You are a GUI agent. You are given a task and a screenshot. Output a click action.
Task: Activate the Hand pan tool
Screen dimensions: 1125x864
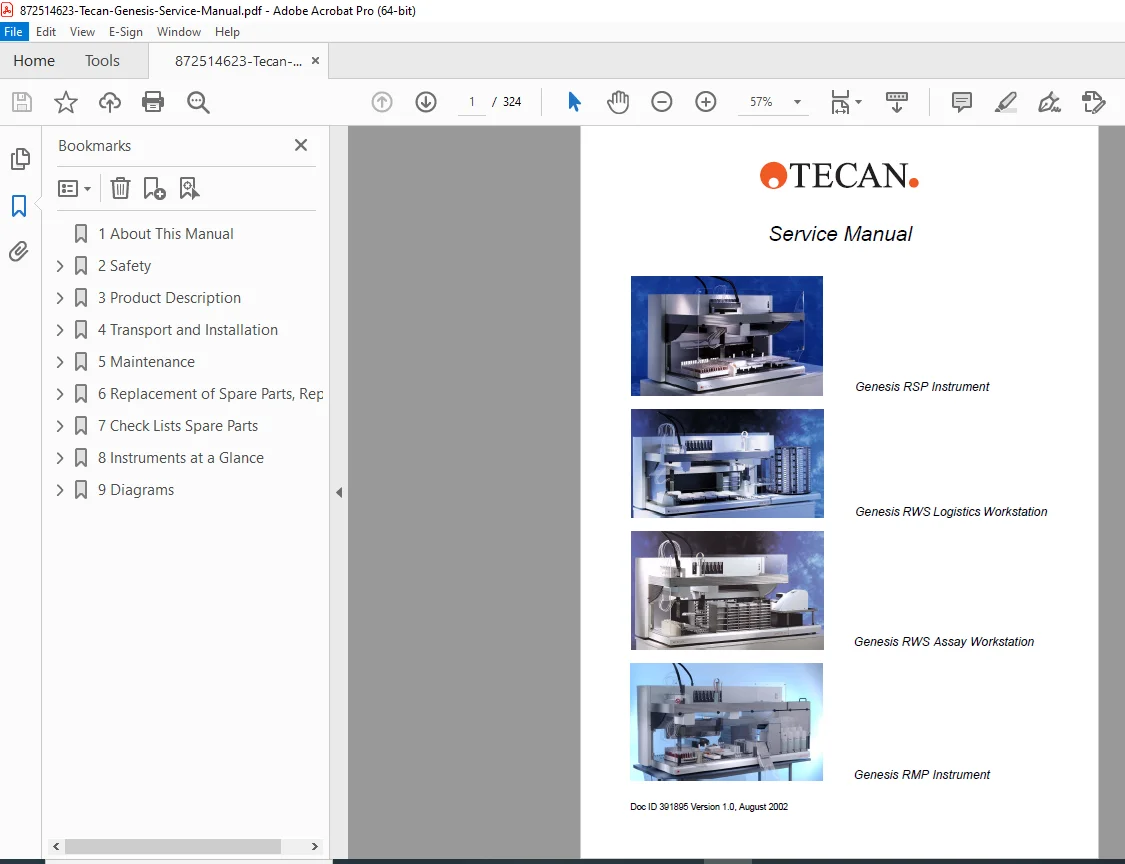pos(618,102)
